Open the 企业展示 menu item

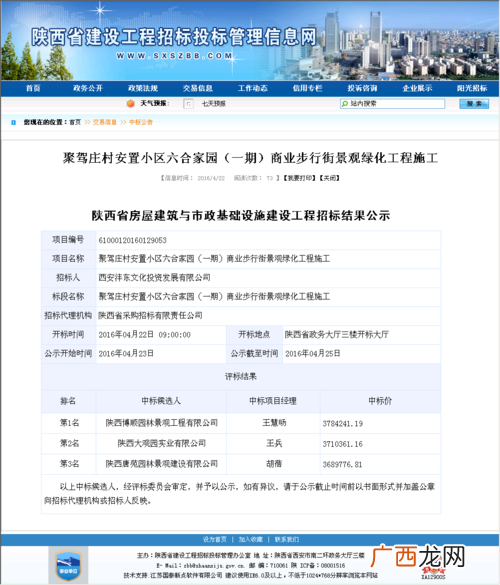point(417,88)
